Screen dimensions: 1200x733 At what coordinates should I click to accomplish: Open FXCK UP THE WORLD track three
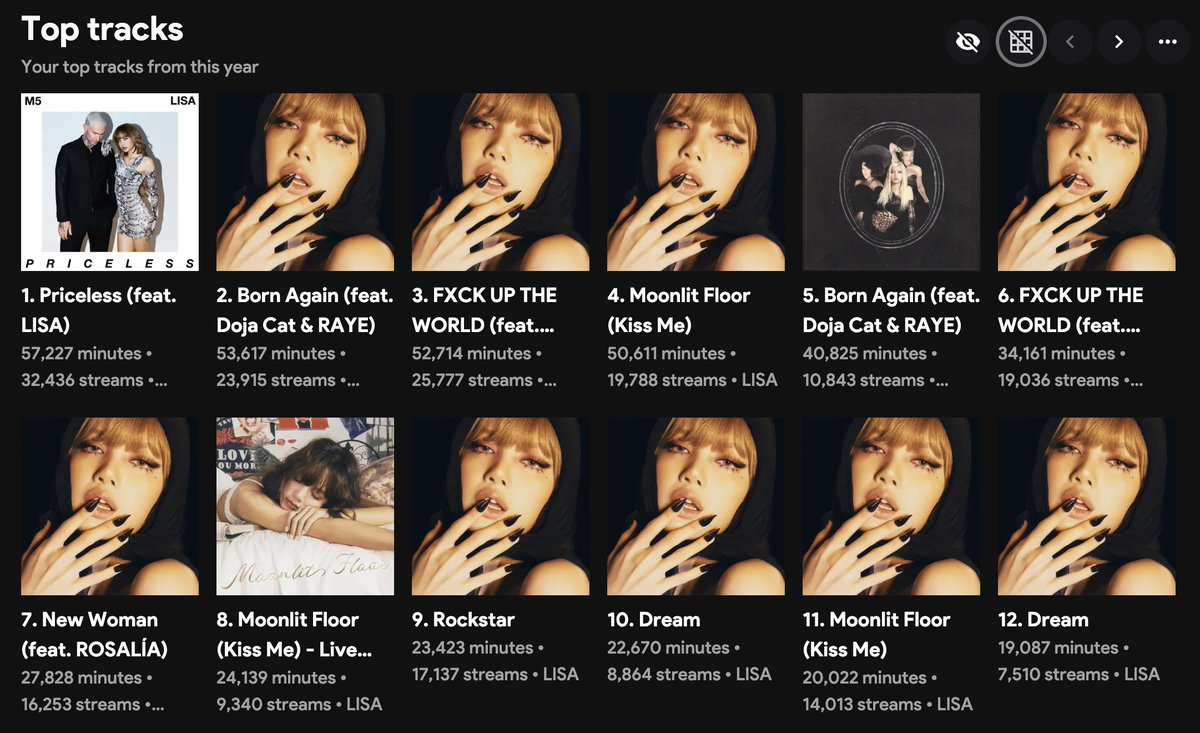(x=487, y=310)
